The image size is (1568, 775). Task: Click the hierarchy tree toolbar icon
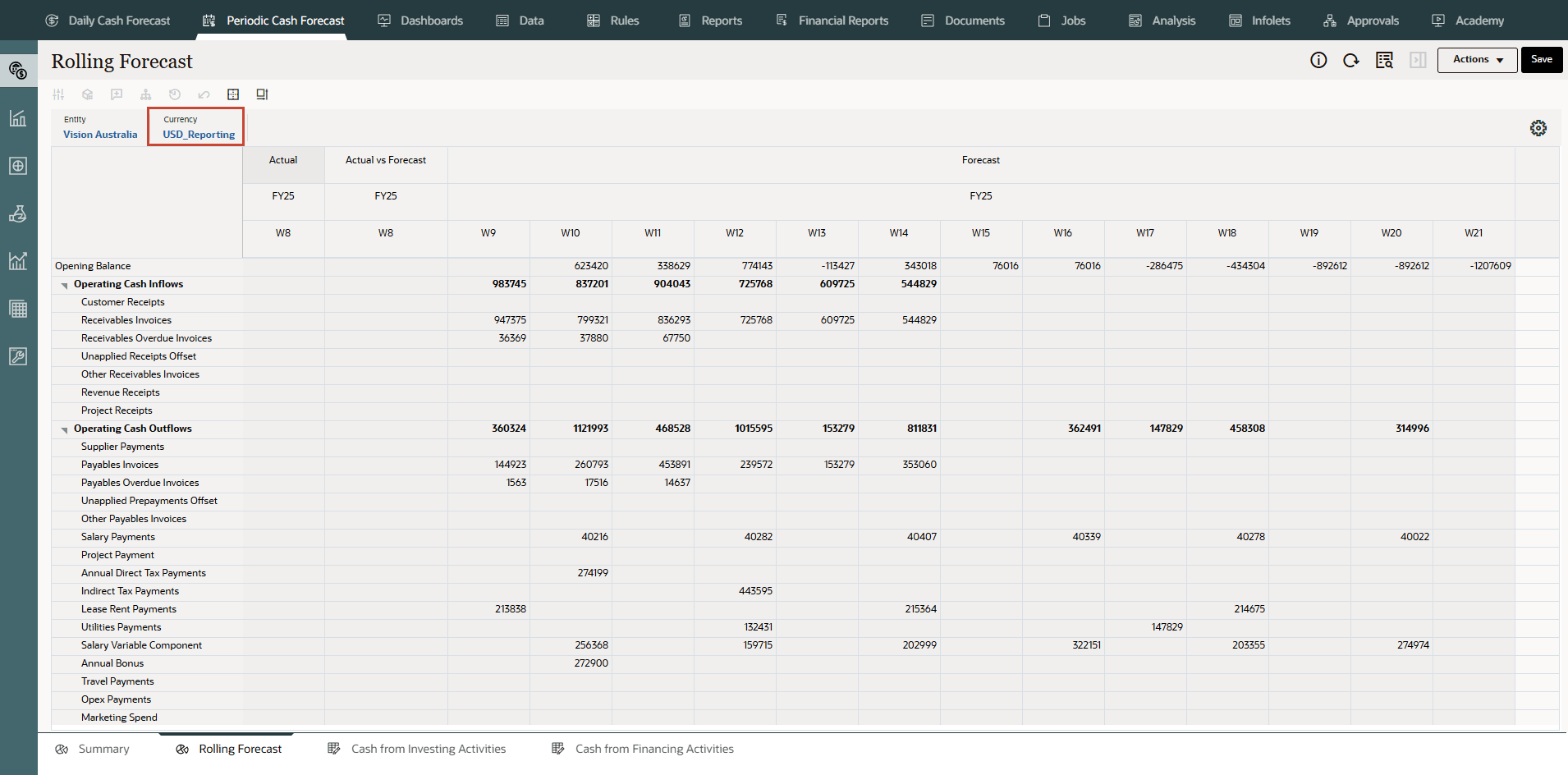pyautogui.click(x=146, y=94)
